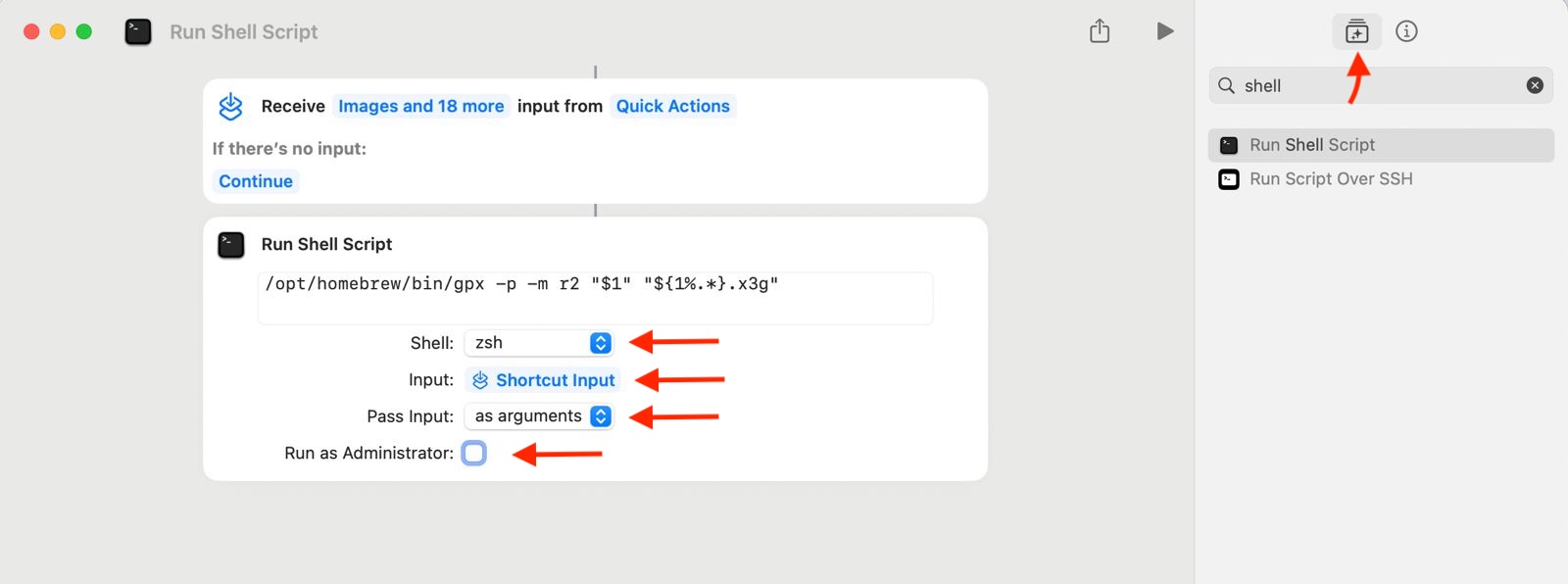Click the Shortcut Input variable token
This screenshot has height=584, width=1568.
pos(544,380)
